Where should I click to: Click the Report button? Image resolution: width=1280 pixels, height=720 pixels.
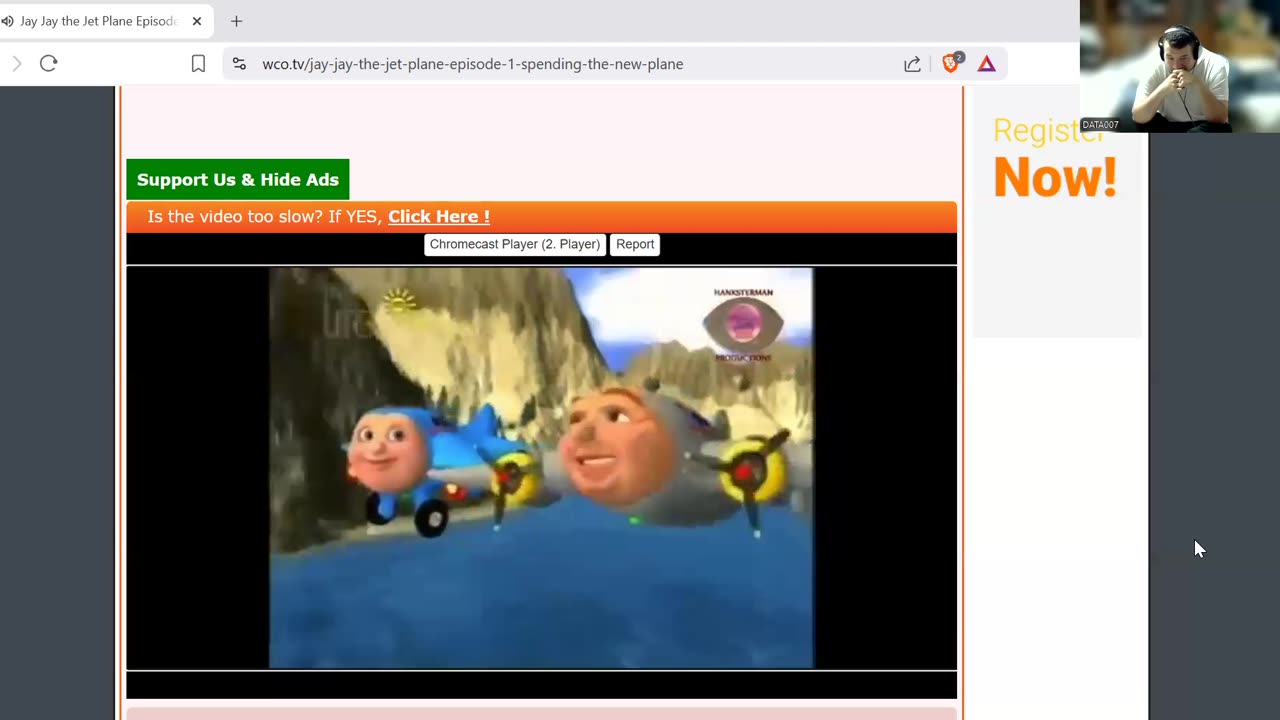635,244
